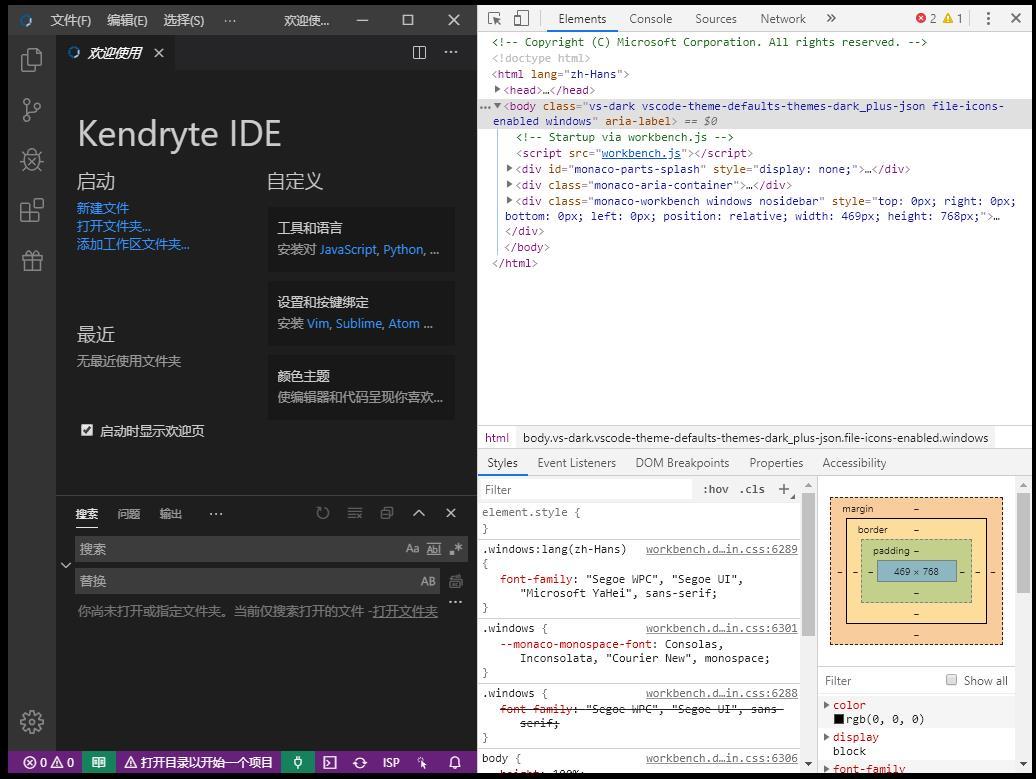Click the 打开文件夹... link
Image resolution: width=1036 pixels, height=779 pixels.
114,226
